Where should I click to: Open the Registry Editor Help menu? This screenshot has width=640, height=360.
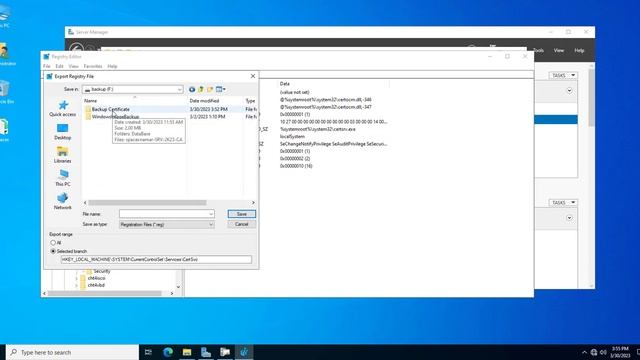112,67
